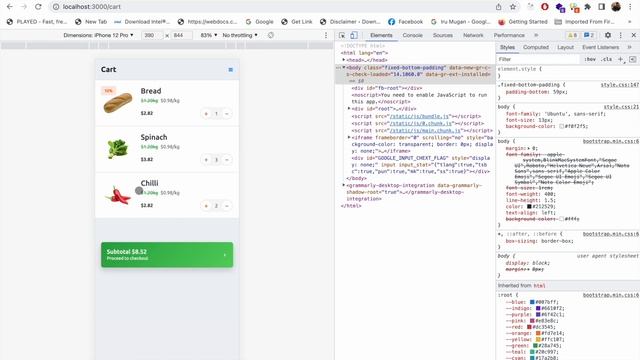Click the device height input field
This screenshot has width=640, height=360.
[181, 36]
